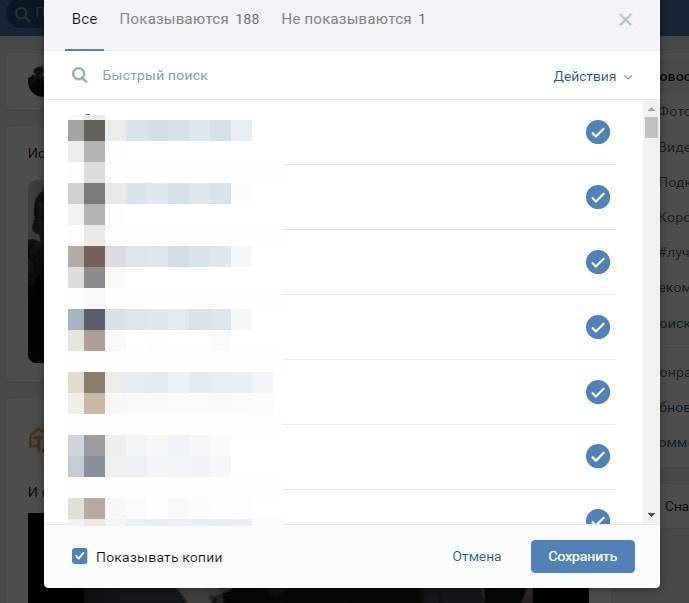Disable the Показывать копии checkbox
This screenshot has width=689, height=603.
coord(80,556)
